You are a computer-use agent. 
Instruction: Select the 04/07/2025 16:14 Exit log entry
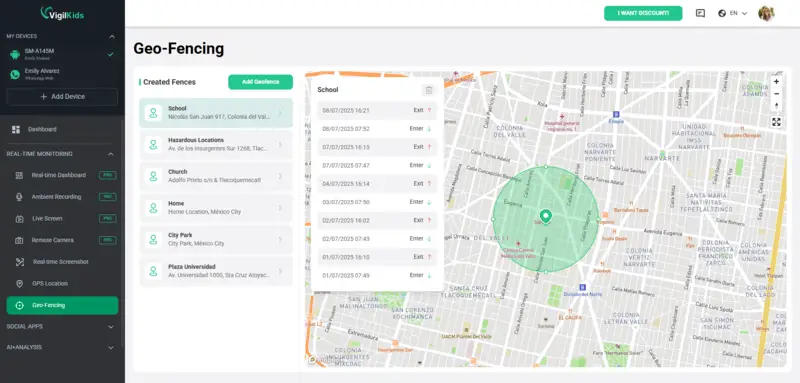point(377,184)
